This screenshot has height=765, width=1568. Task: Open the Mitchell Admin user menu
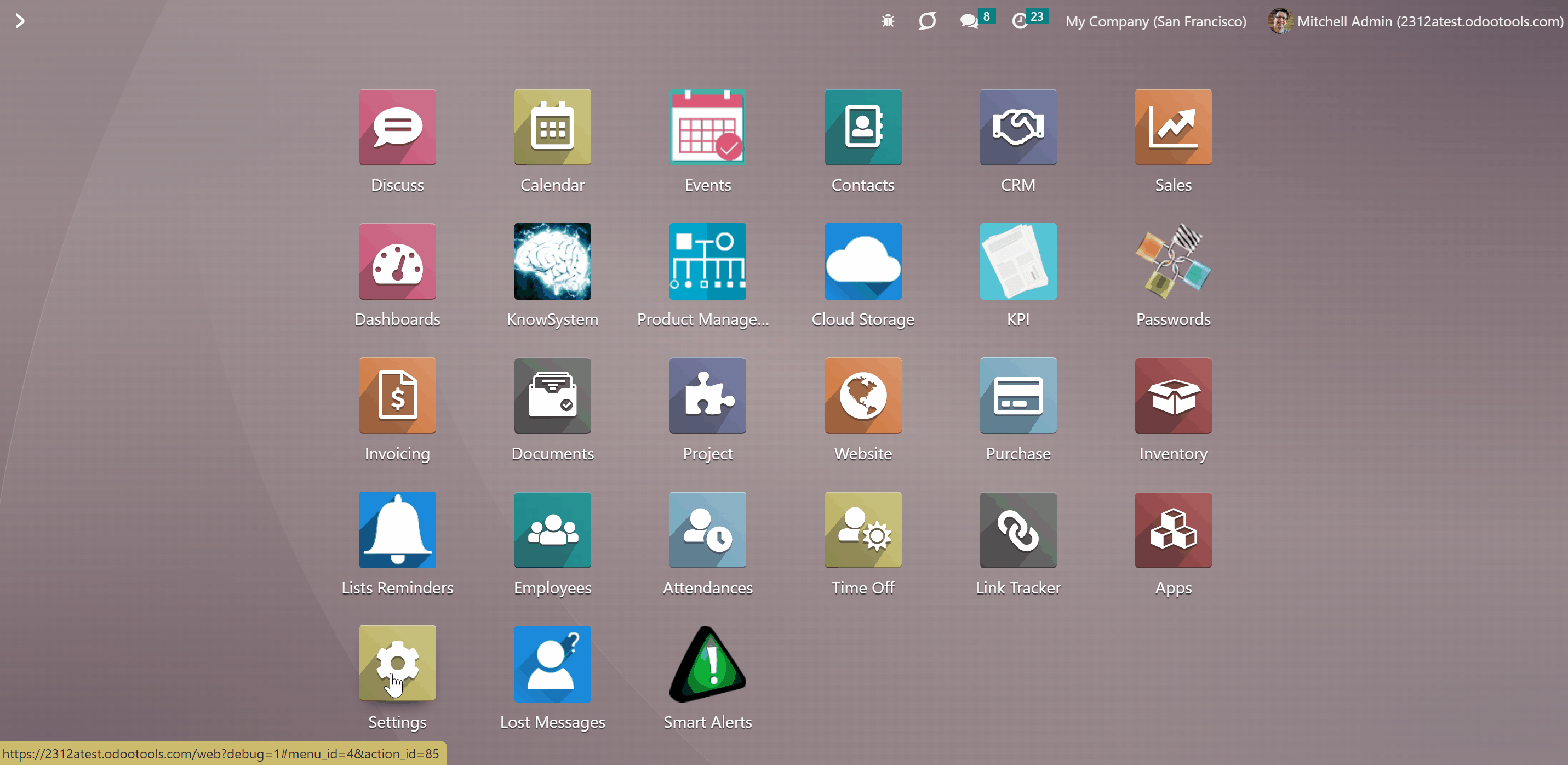click(x=1416, y=21)
